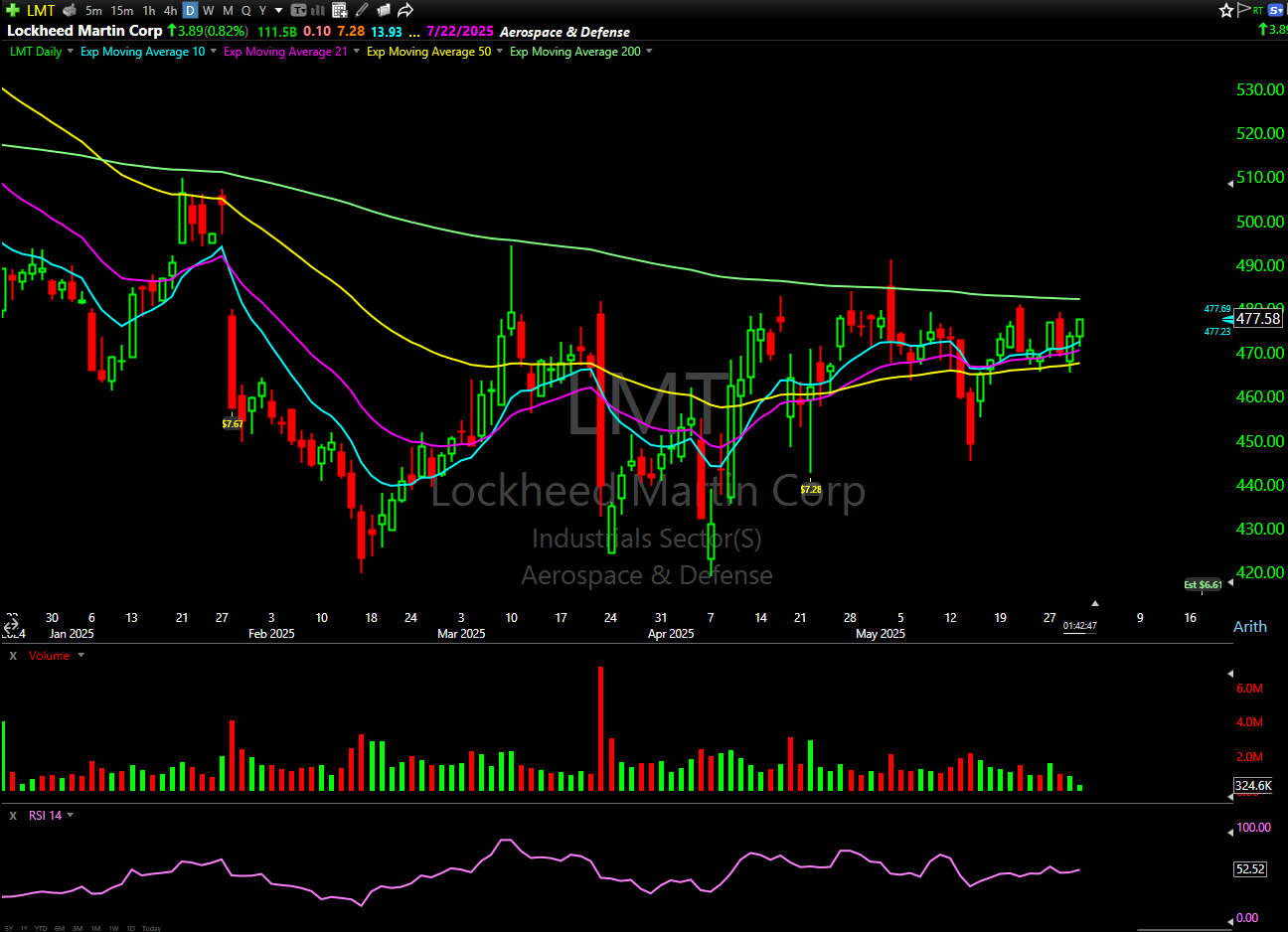Click the white triangle marker on the date axis
This screenshot has width=1288, height=932.
1094,603
